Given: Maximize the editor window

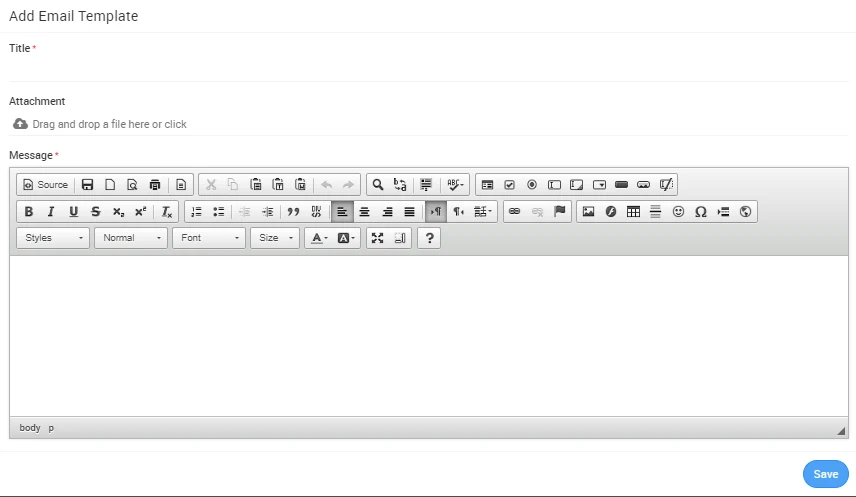Looking at the screenshot, I should click(x=377, y=238).
